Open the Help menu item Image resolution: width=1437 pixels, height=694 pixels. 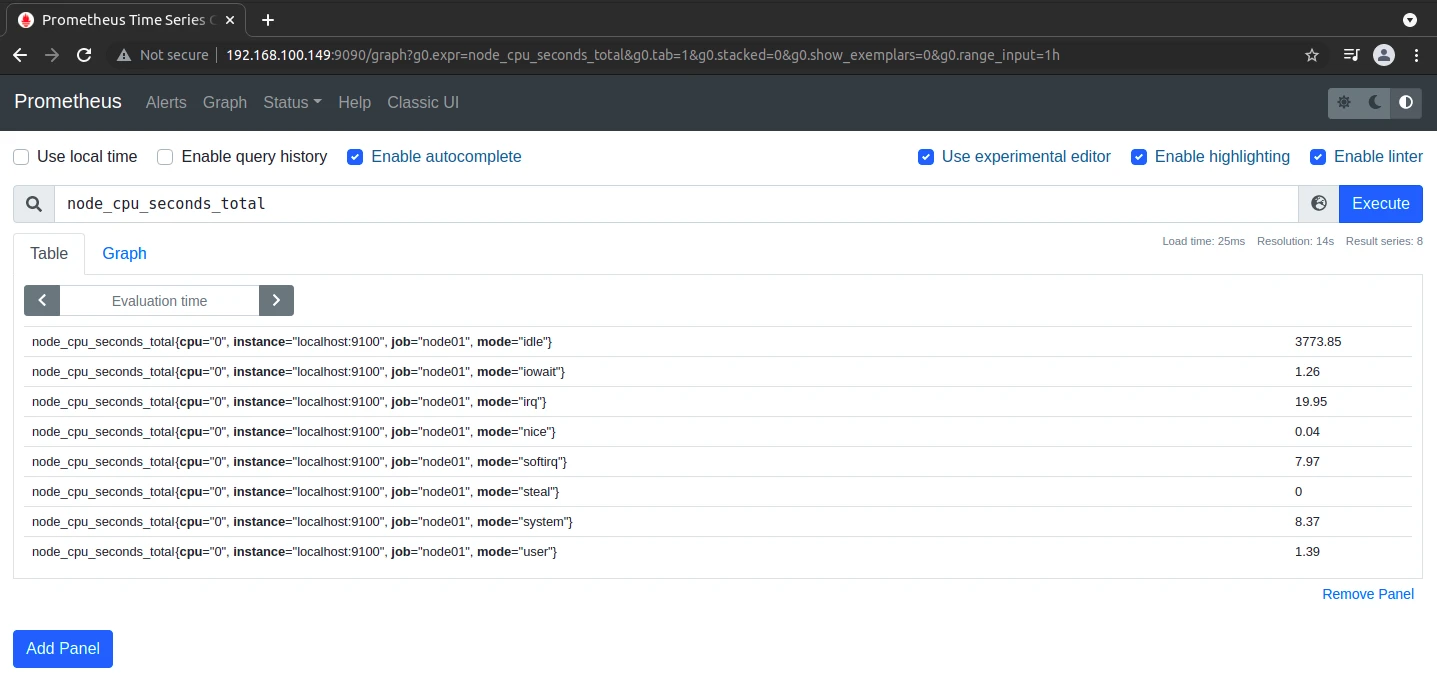tap(354, 102)
